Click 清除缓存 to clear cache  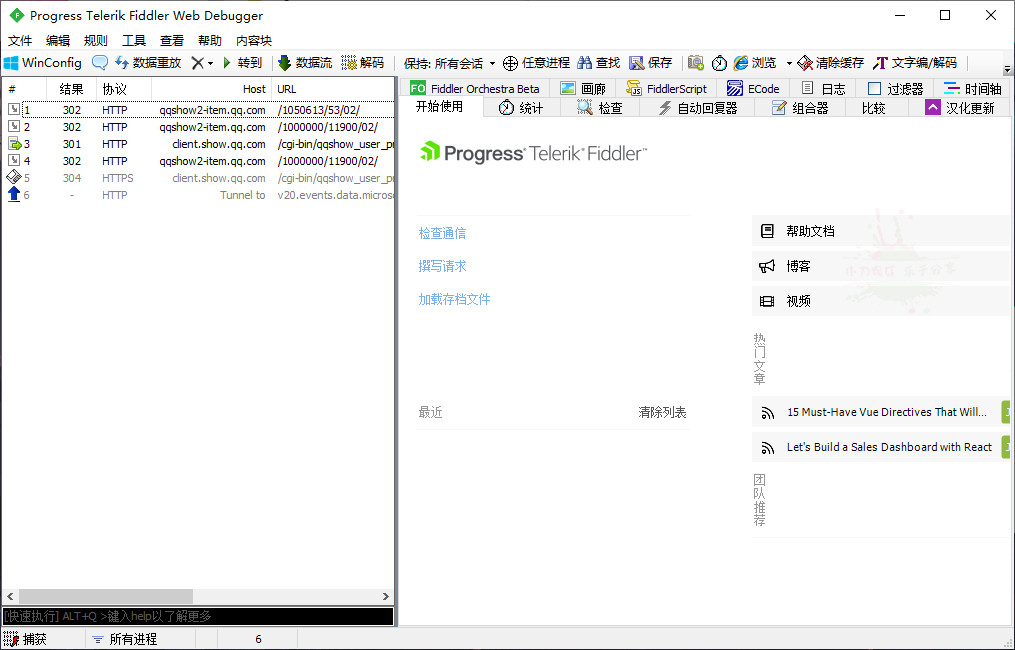[x=831, y=63]
